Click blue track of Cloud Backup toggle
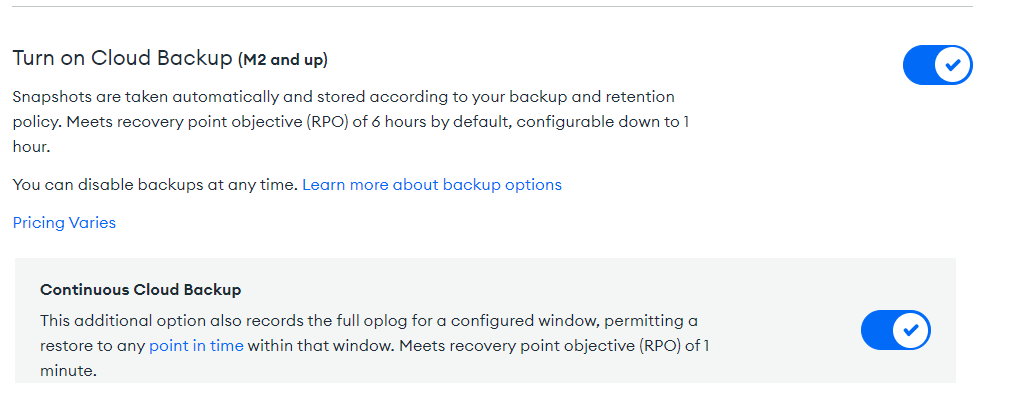The image size is (1012, 406). click(x=918, y=66)
